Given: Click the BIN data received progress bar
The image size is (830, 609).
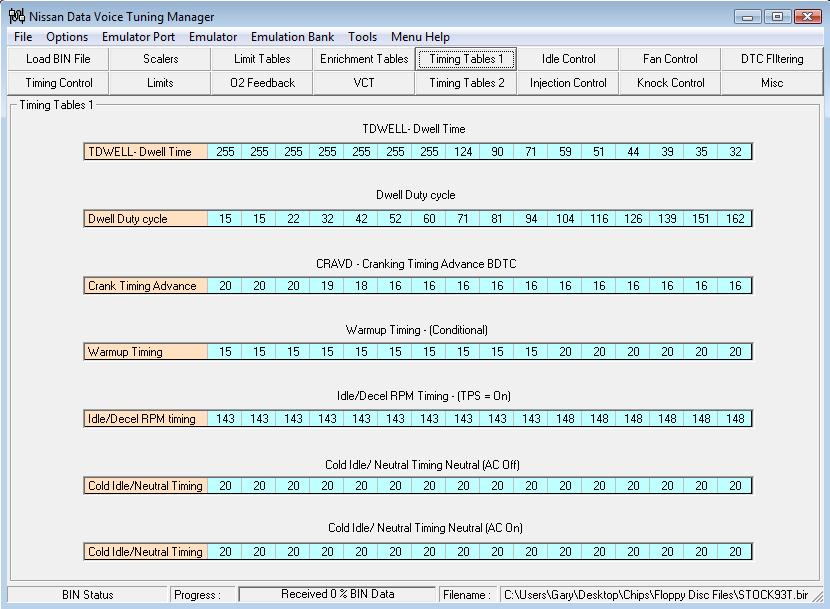Looking at the screenshot, I should point(337,594).
